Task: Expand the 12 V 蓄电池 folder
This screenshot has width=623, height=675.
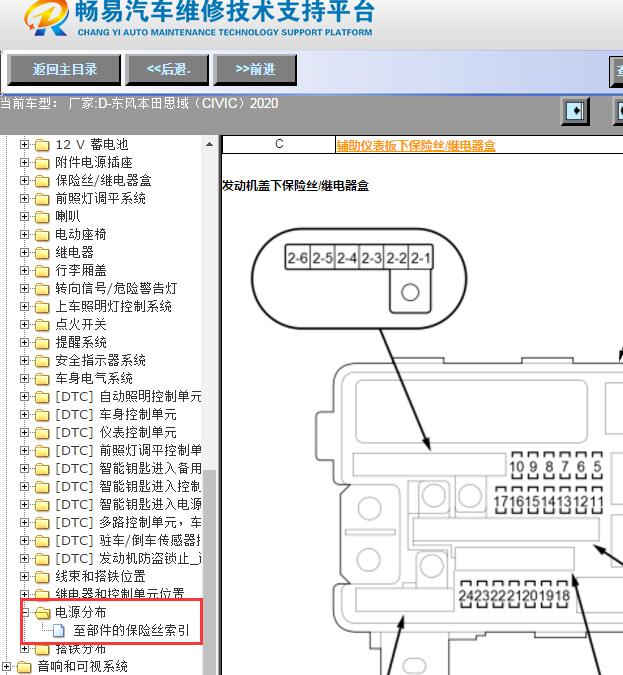Action: click(25, 145)
